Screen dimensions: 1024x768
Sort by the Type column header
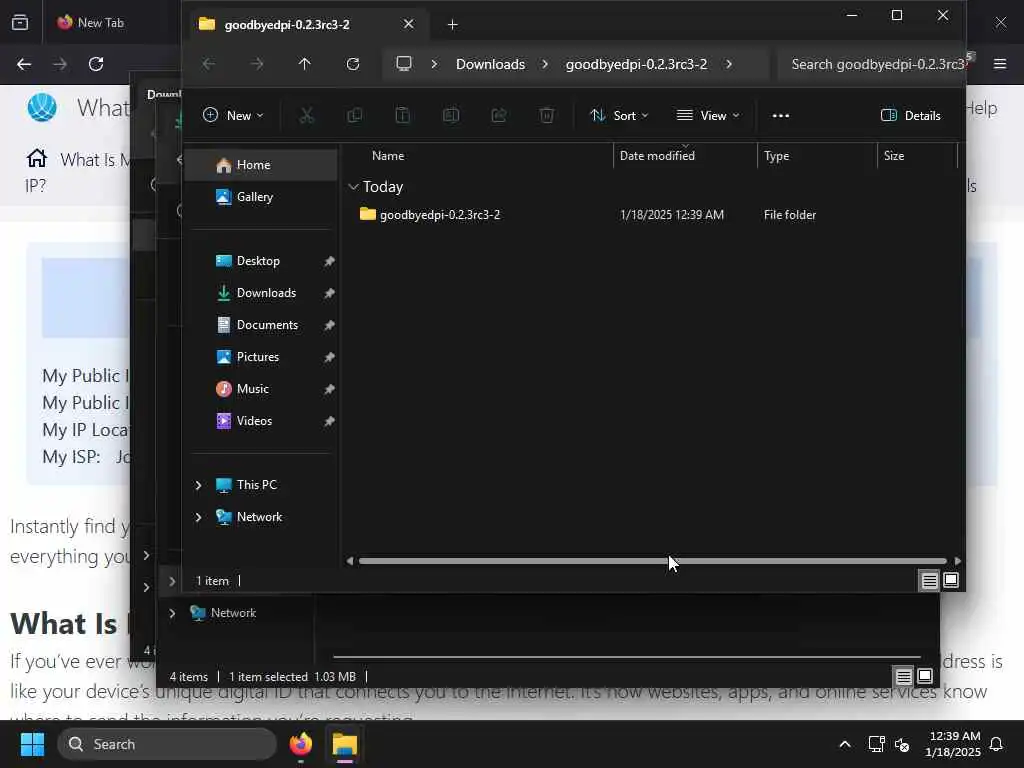[817, 155]
